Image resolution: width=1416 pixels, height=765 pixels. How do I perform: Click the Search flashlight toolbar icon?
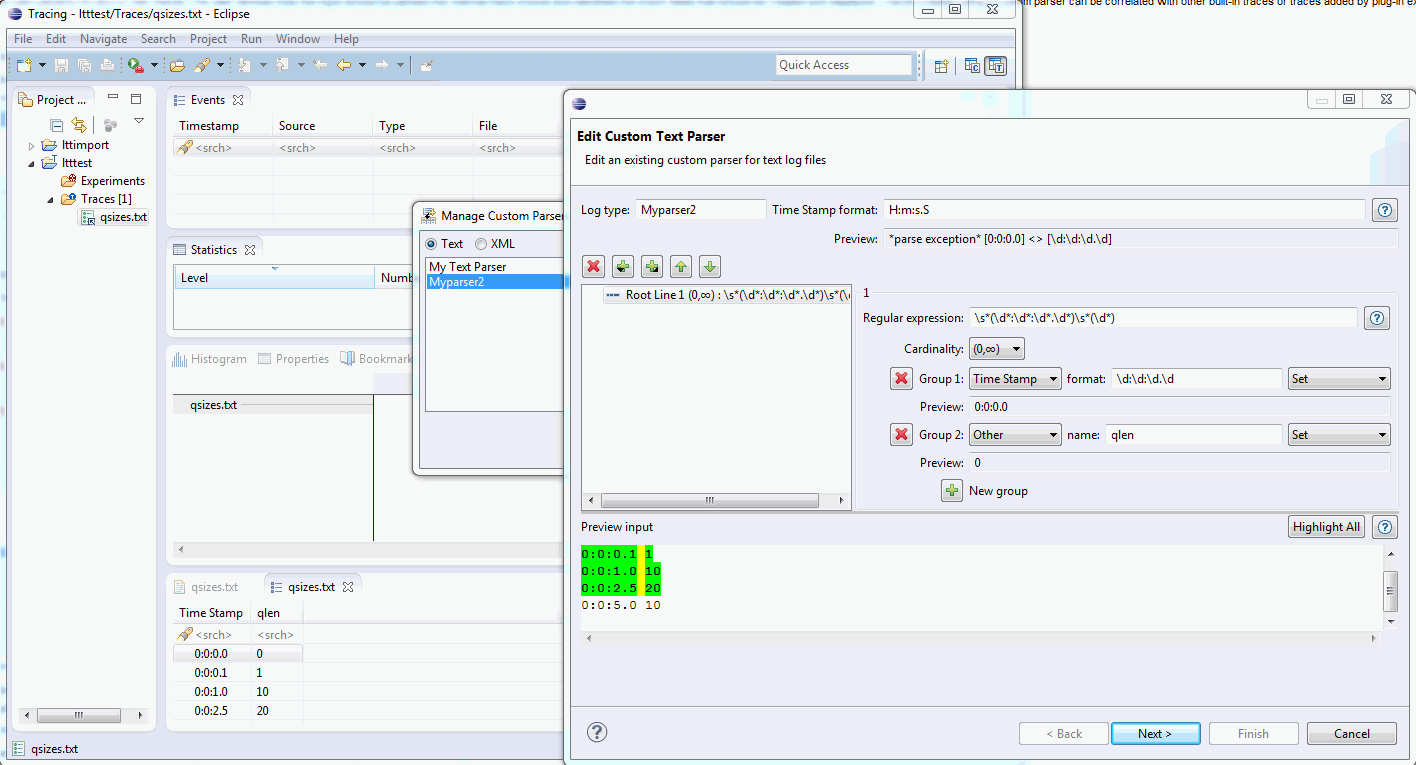[x=202, y=65]
